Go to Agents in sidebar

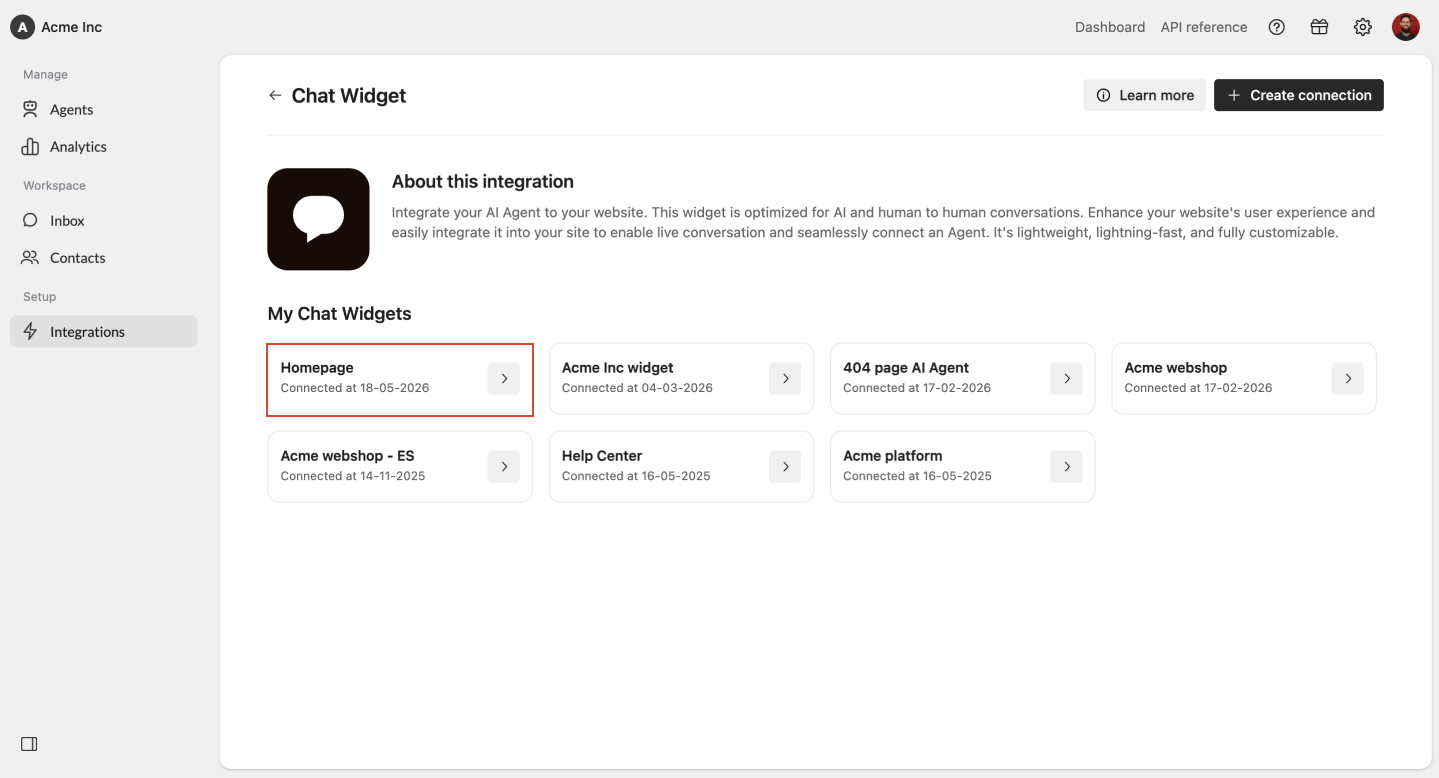coord(104,110)
